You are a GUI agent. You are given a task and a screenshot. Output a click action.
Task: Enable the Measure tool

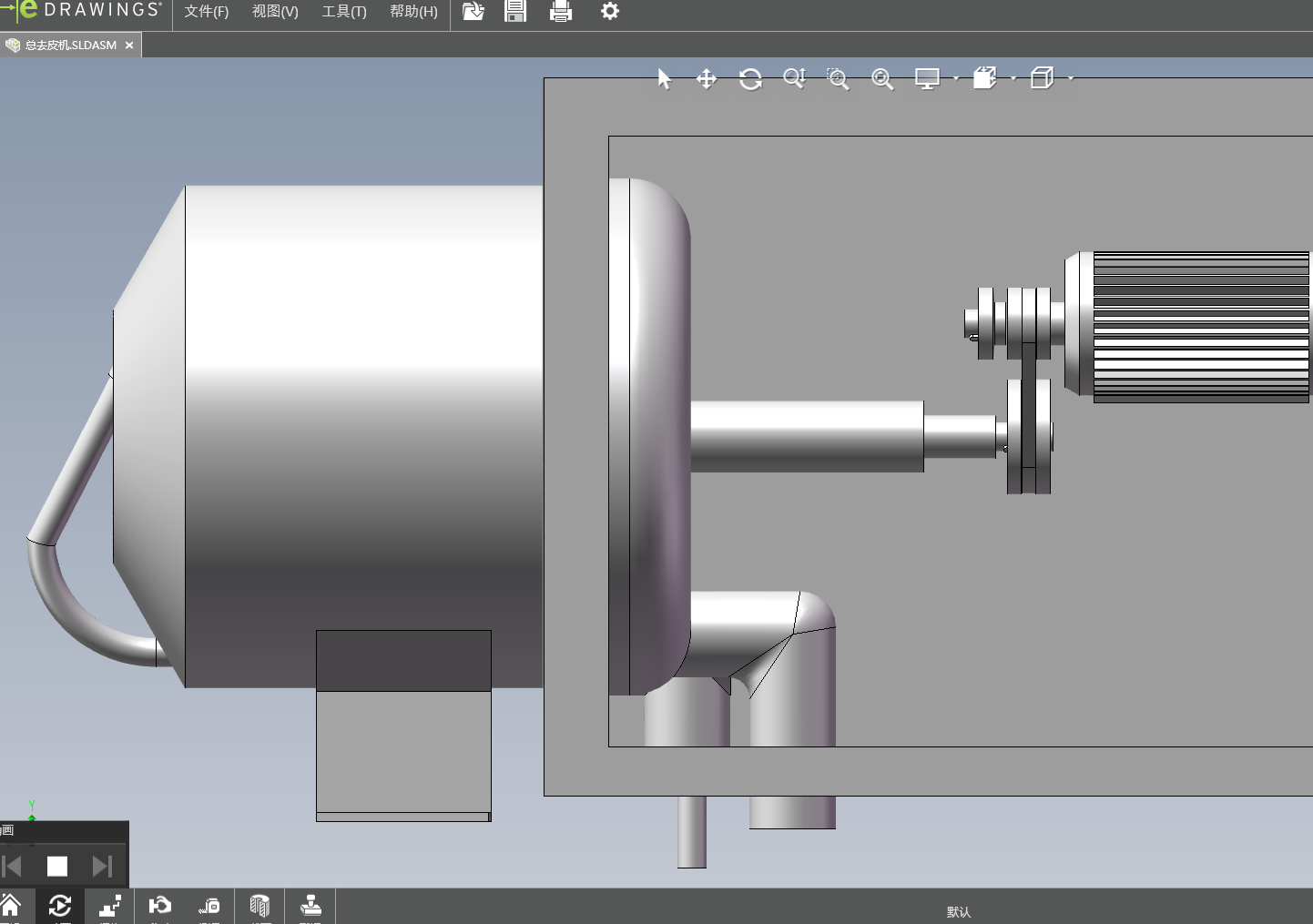pos(209,906)
